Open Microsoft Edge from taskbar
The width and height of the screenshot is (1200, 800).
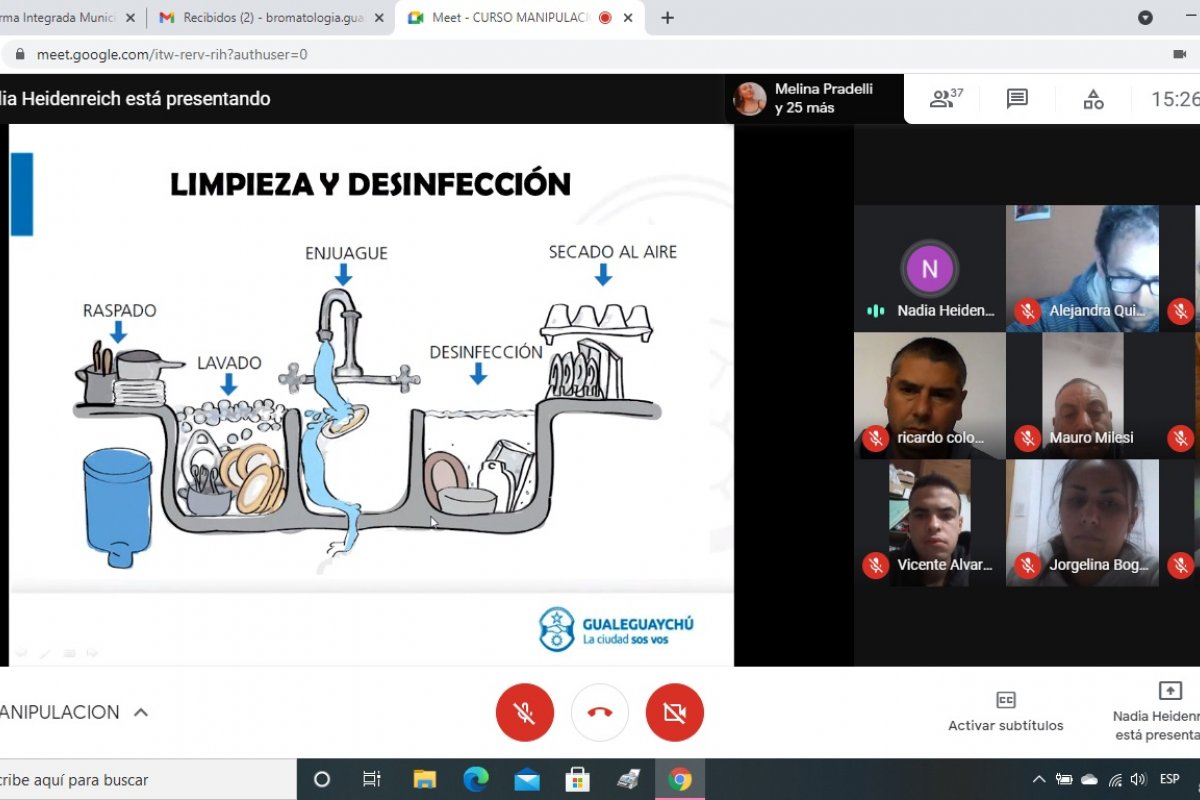(476, 780)
